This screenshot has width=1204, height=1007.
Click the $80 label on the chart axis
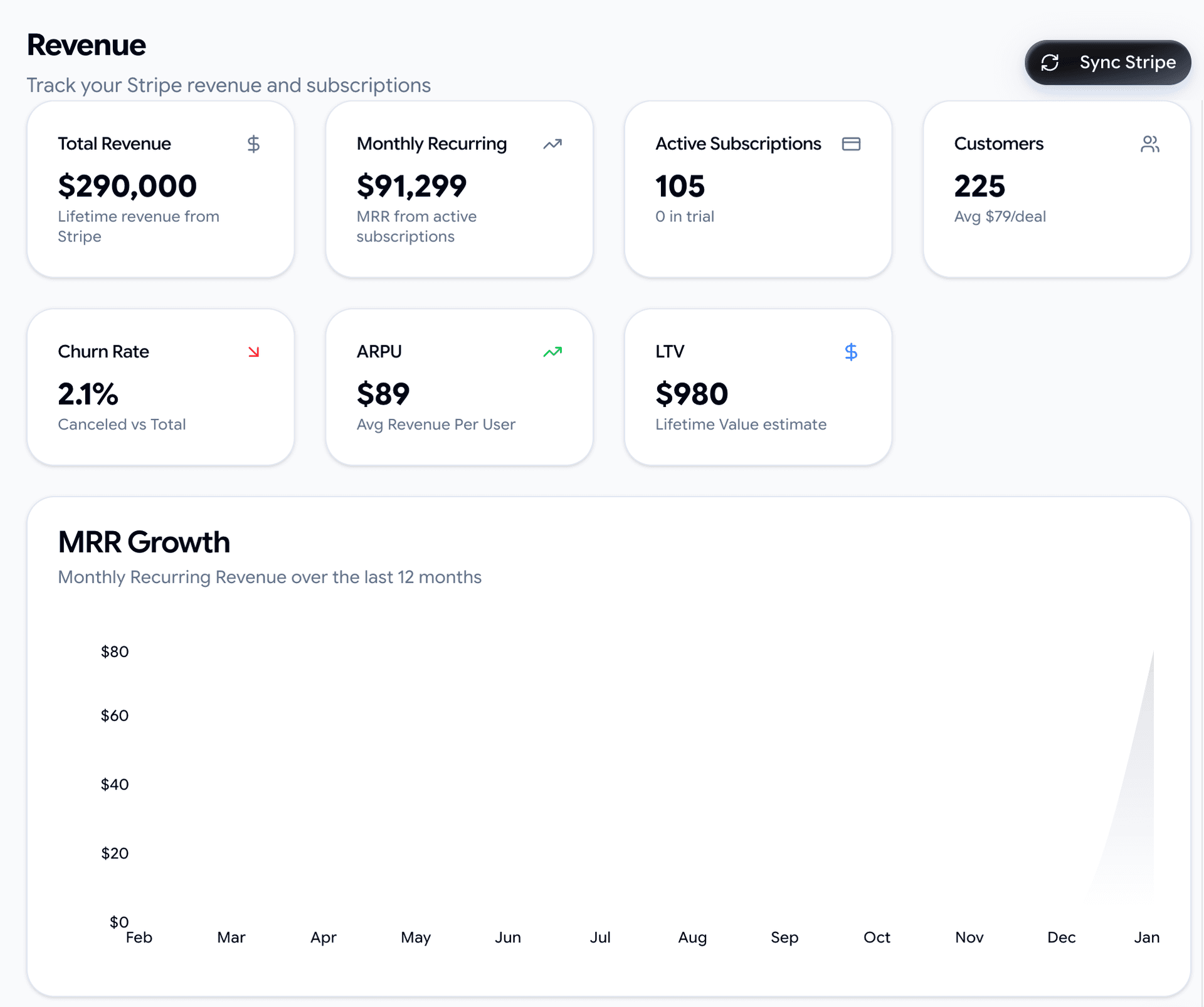115,651
